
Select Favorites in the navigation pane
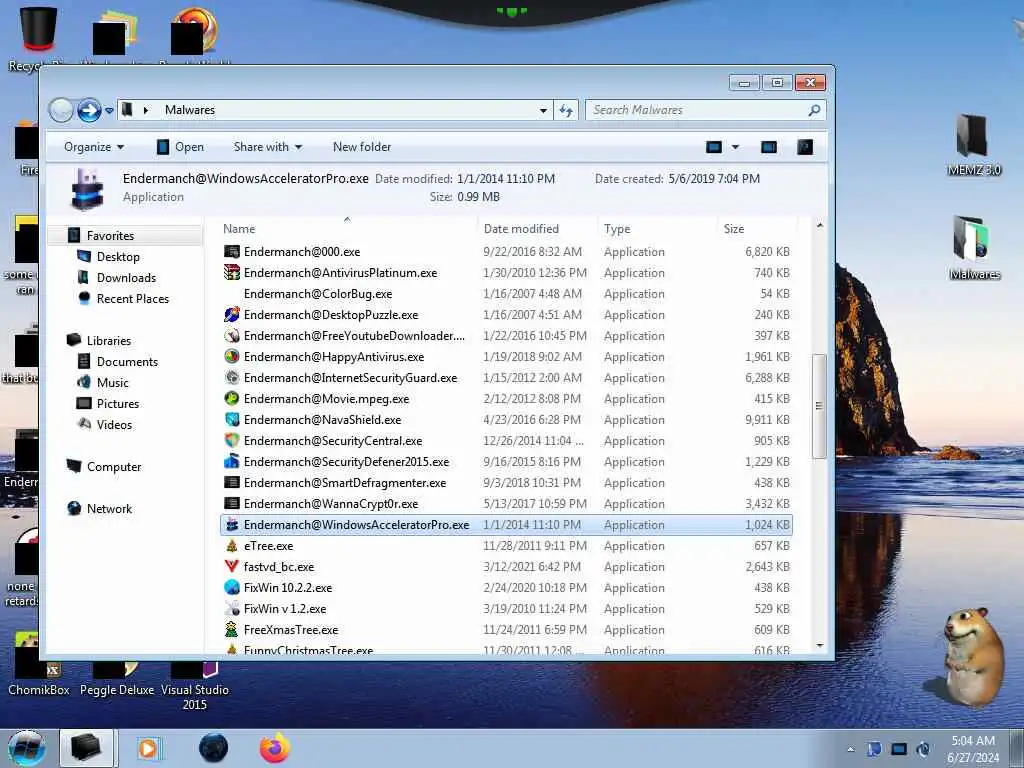110,236
